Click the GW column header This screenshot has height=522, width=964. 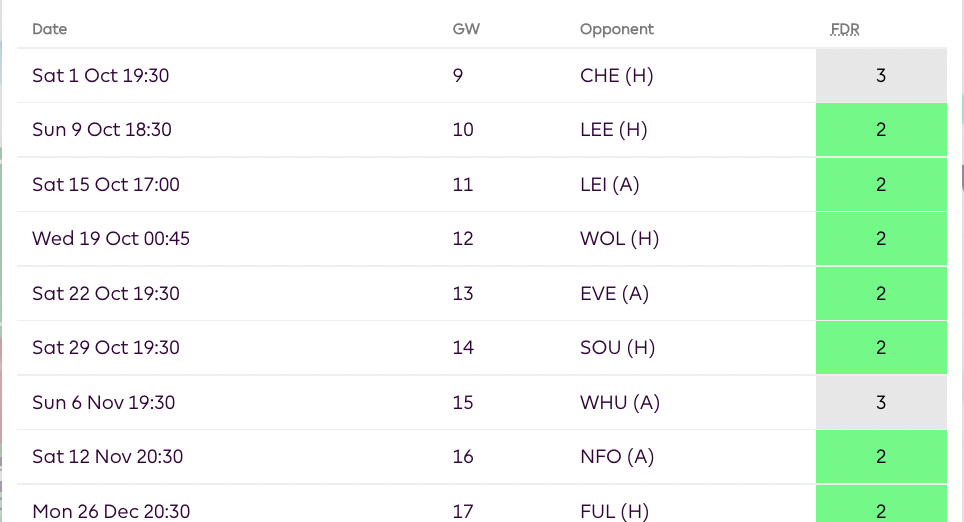pyautogui.click(x=466, y=29)
